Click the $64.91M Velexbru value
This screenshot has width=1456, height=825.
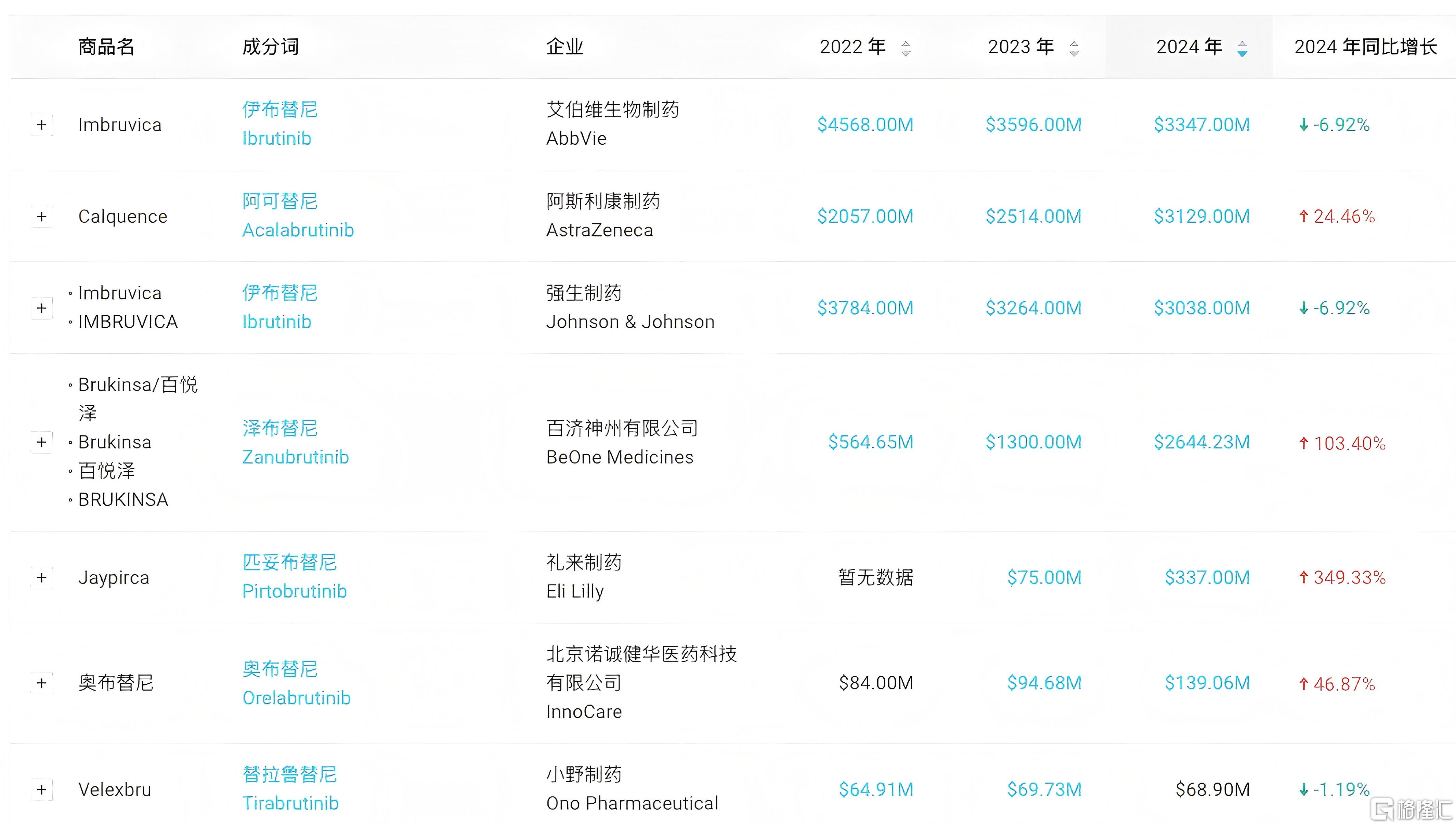pyautogui.click(x=876, y=789)
